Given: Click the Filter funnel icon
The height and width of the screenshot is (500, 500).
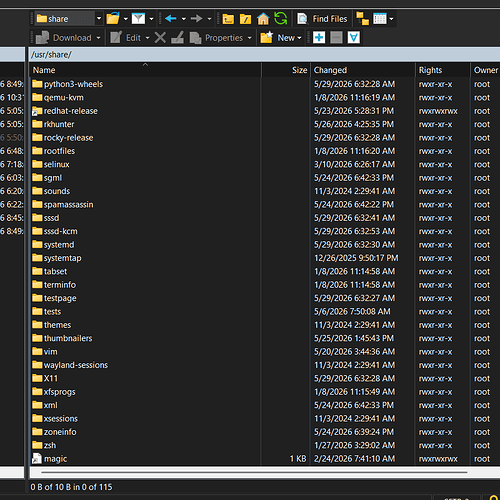Looking at the screenshot, I should coord(138,19).
